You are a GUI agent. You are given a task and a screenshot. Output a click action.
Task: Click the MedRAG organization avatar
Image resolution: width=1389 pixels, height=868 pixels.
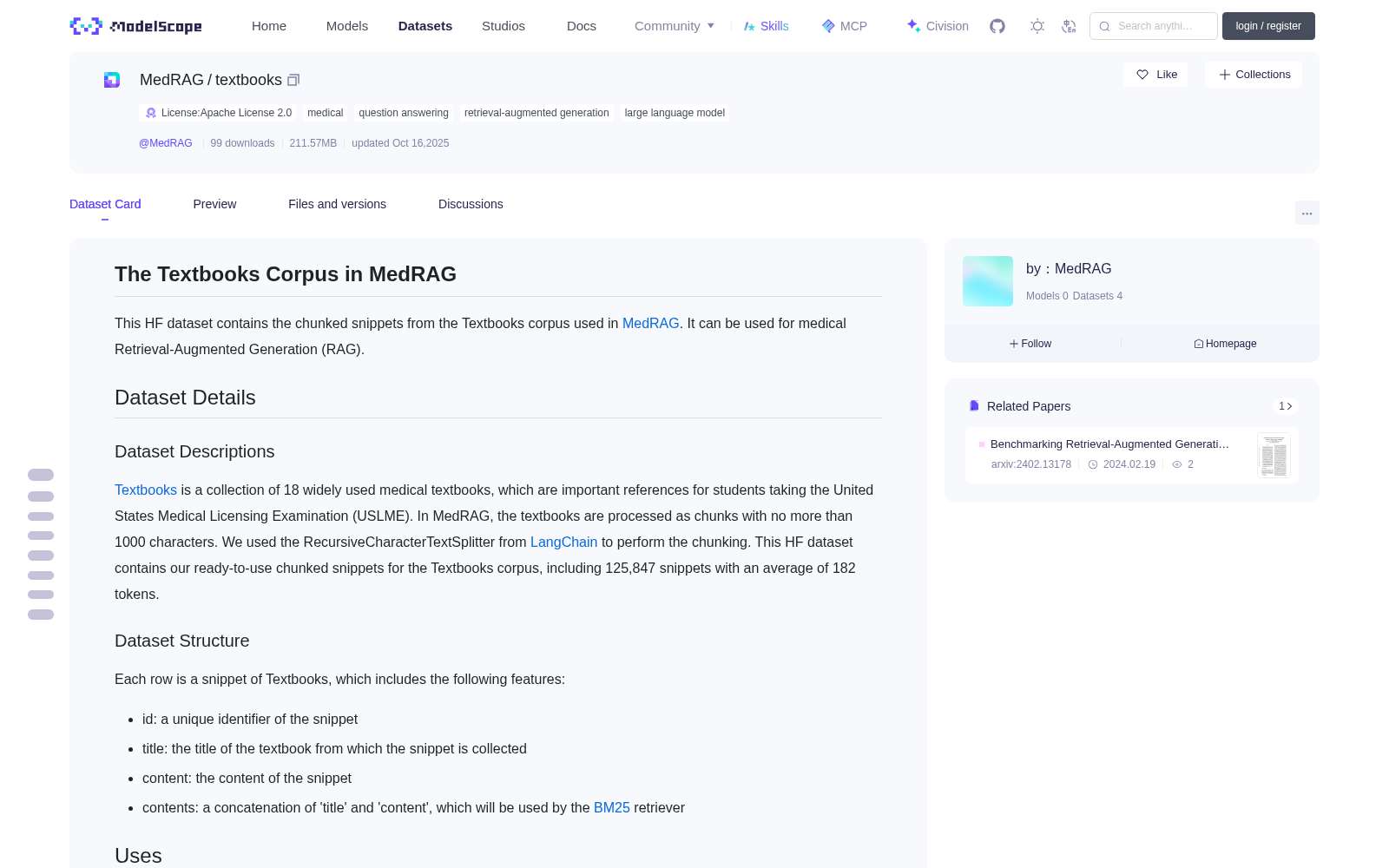(988, 281)
